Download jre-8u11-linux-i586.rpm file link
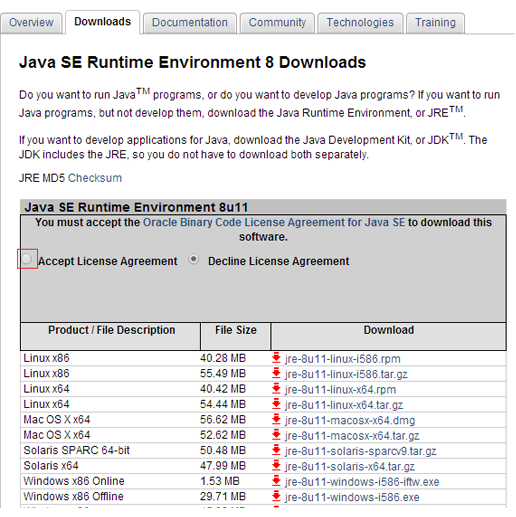This screenshot has height=517, width=516. point(343,359)
